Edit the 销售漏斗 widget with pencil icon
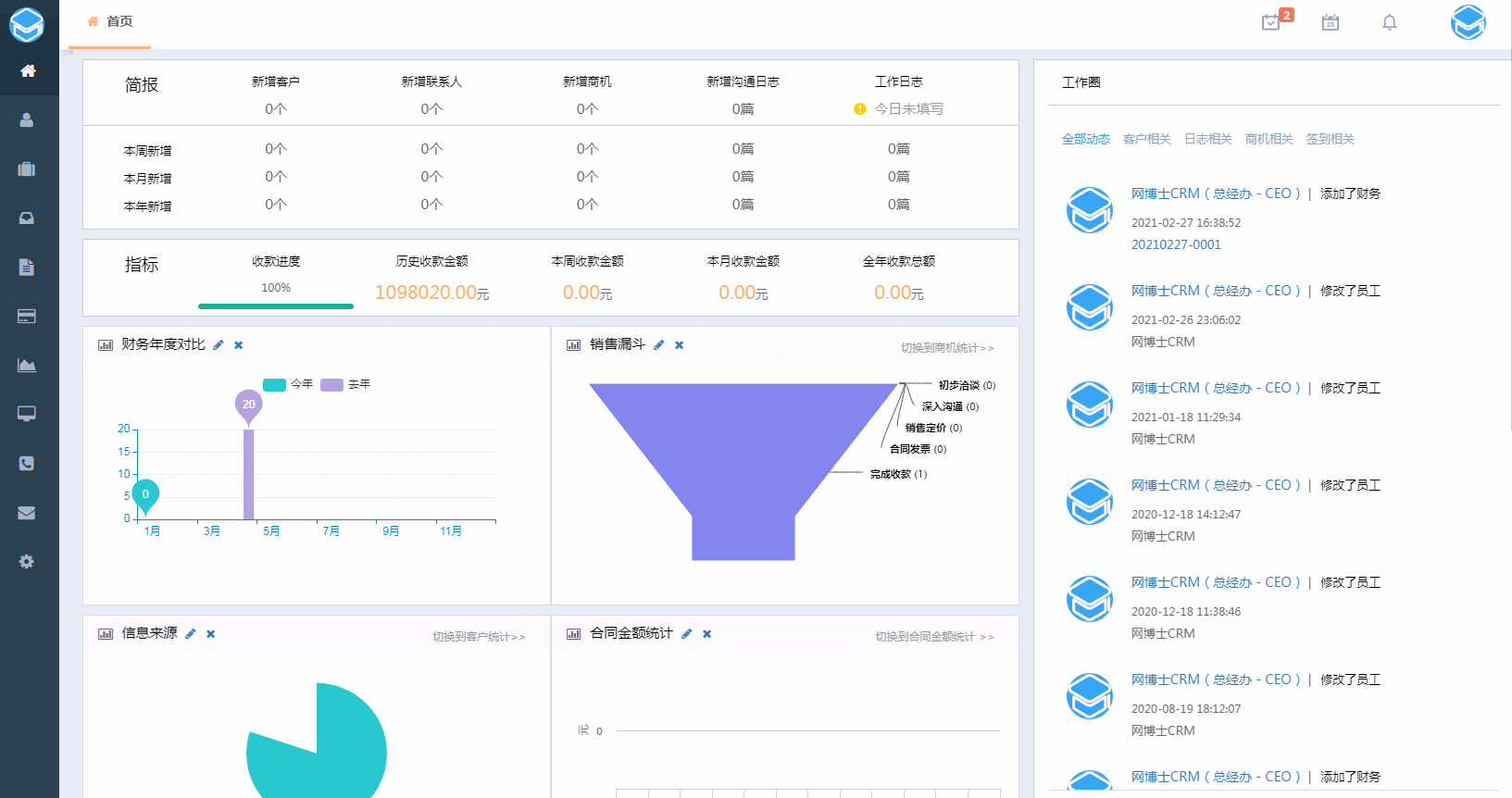1512x798 pixels. [659, 345]
